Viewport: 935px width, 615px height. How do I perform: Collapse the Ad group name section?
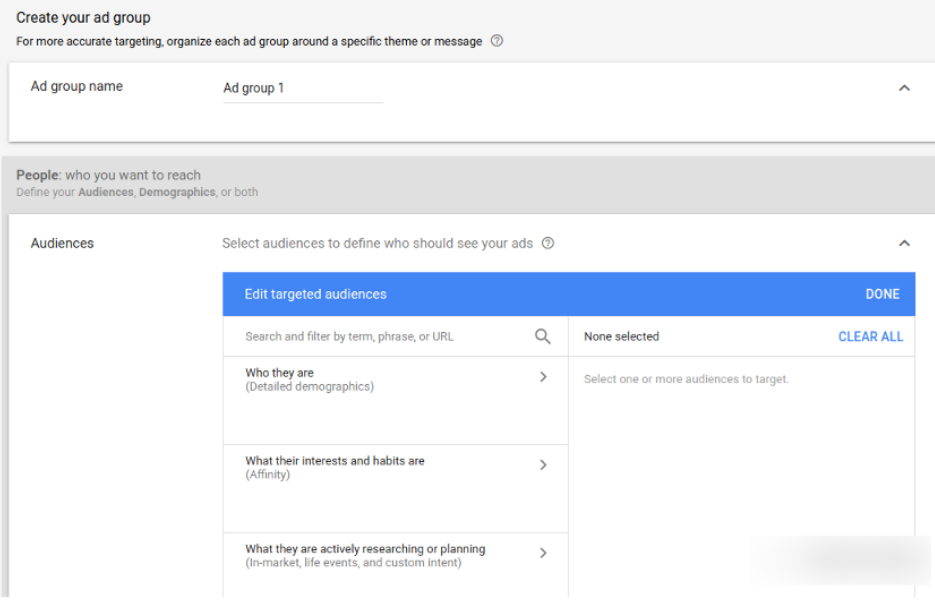(x=904, y=88)
